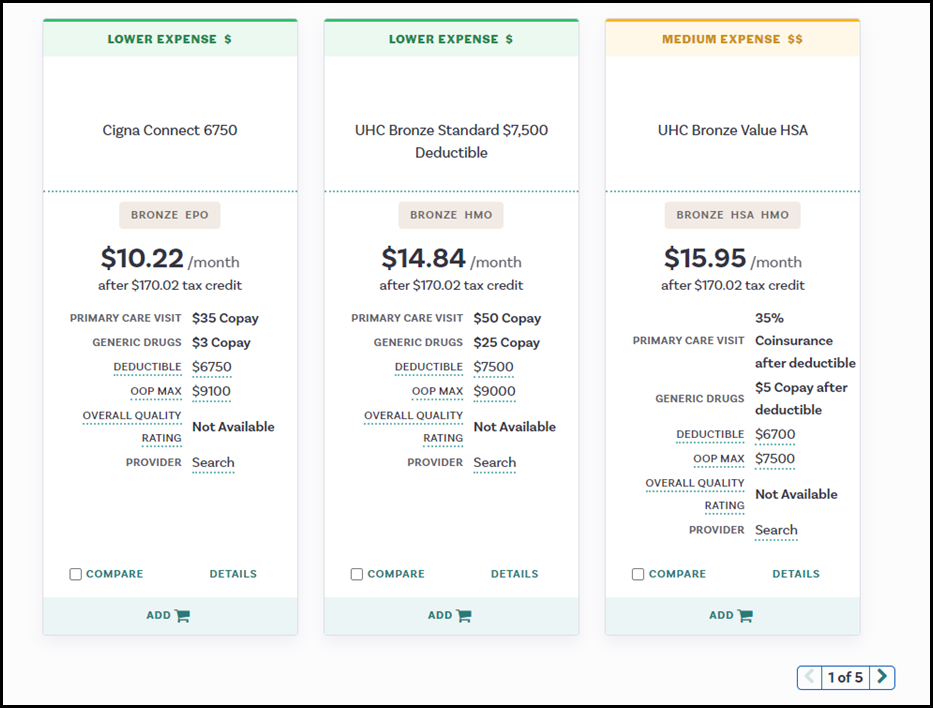Search providers for UHC Bronze Value HSA

coord(776,531)
